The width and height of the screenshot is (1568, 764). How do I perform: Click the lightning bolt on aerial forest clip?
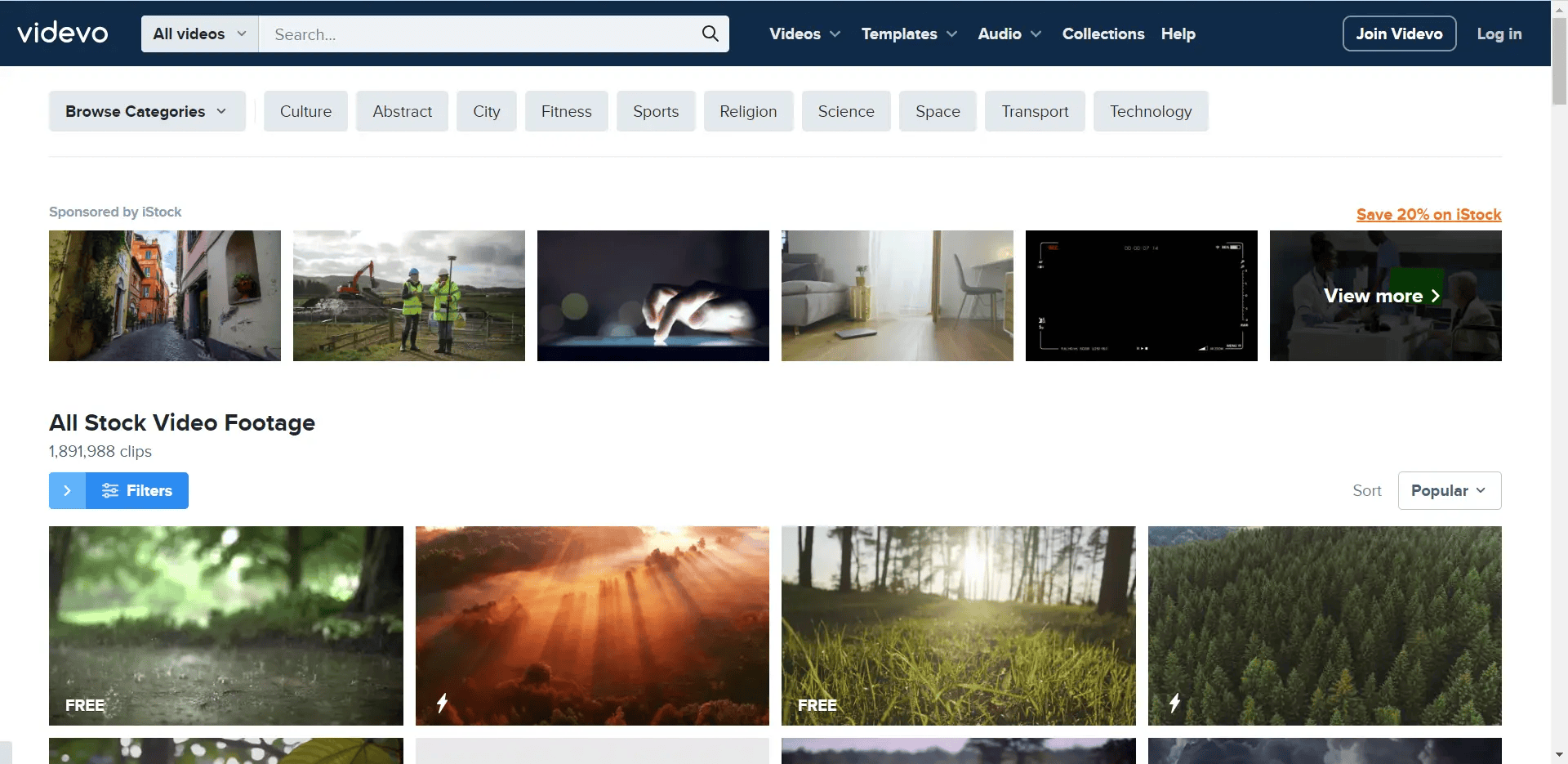pyautogui.click(x=1174, y=703)
